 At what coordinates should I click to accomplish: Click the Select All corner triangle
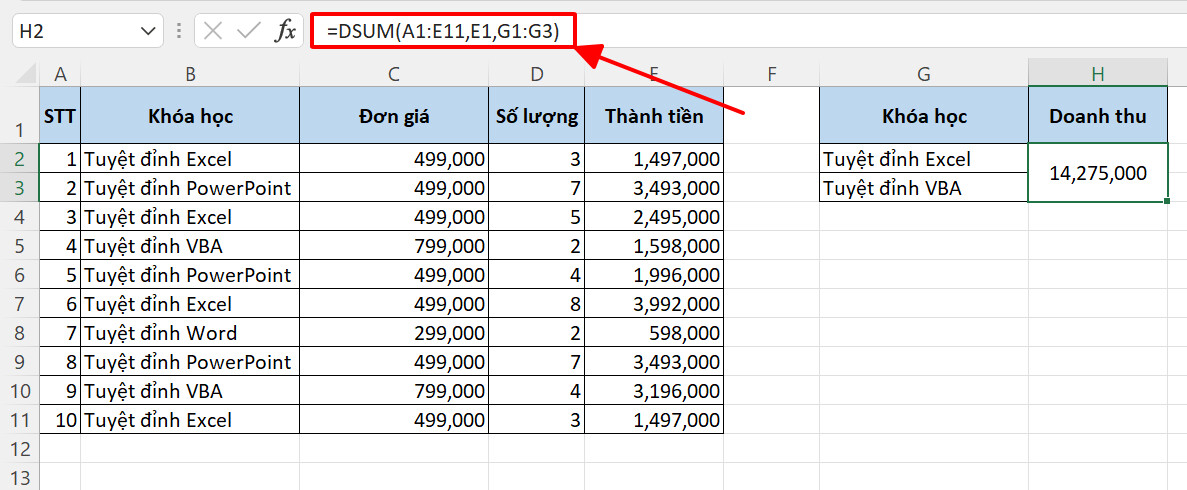click(x=26, y=73)
